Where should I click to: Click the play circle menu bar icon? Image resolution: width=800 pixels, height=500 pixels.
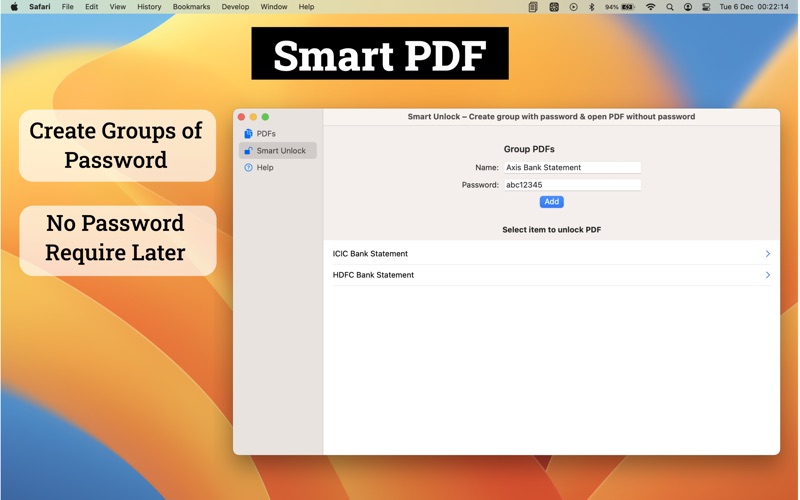click(x=573, y=7)
